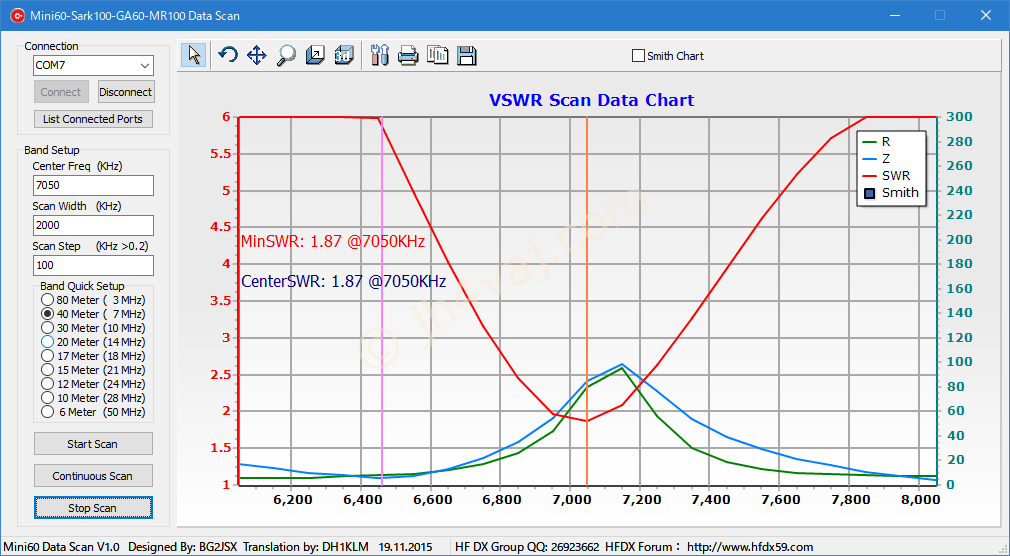Save the chart with floppy disk icon
1010x556 pixels.
coord(467,55)
